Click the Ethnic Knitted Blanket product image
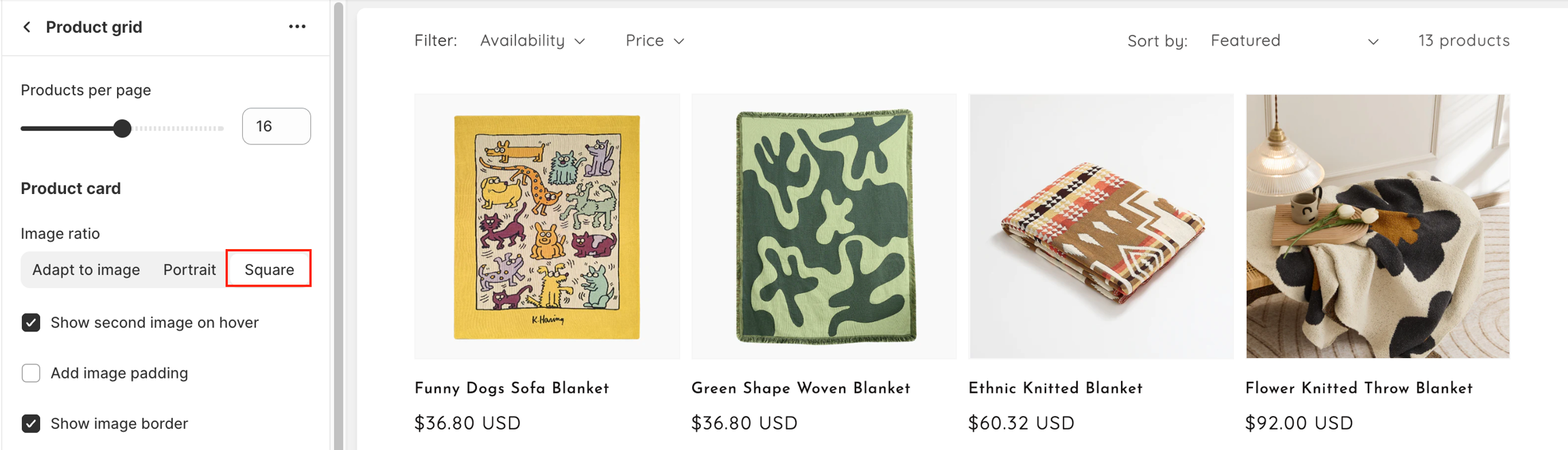Image resolution: width=1568 pixels, height=450 pixels. [1100, 226]
